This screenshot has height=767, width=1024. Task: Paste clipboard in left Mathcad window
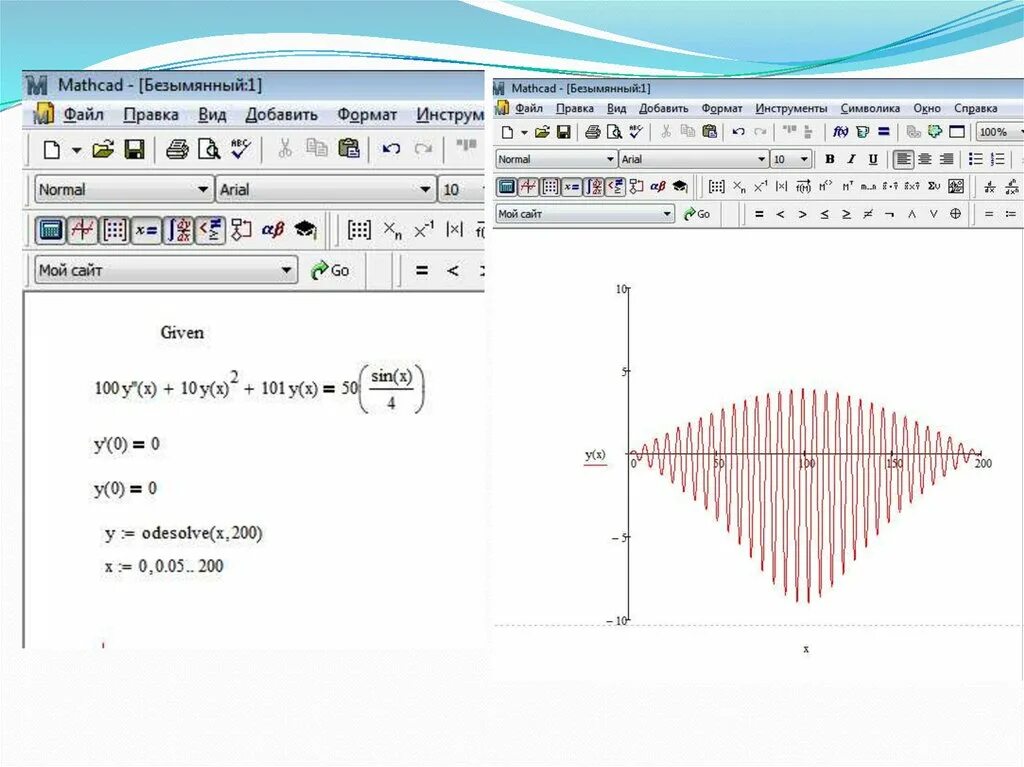[349, 148]
